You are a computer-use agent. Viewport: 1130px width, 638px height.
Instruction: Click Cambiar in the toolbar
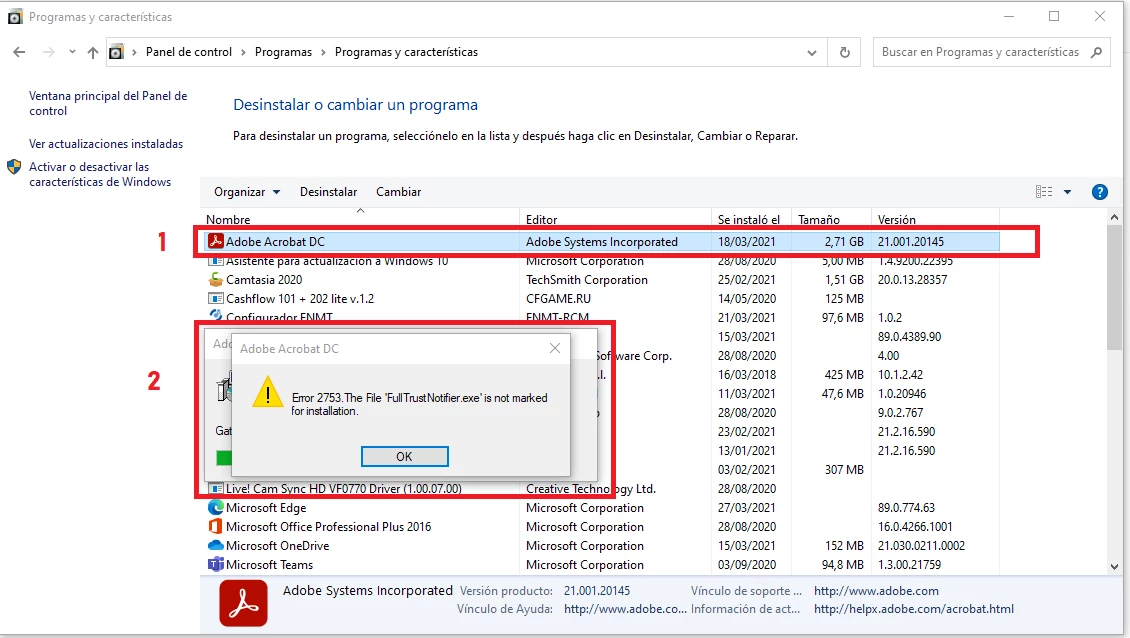tap(399, 192)
